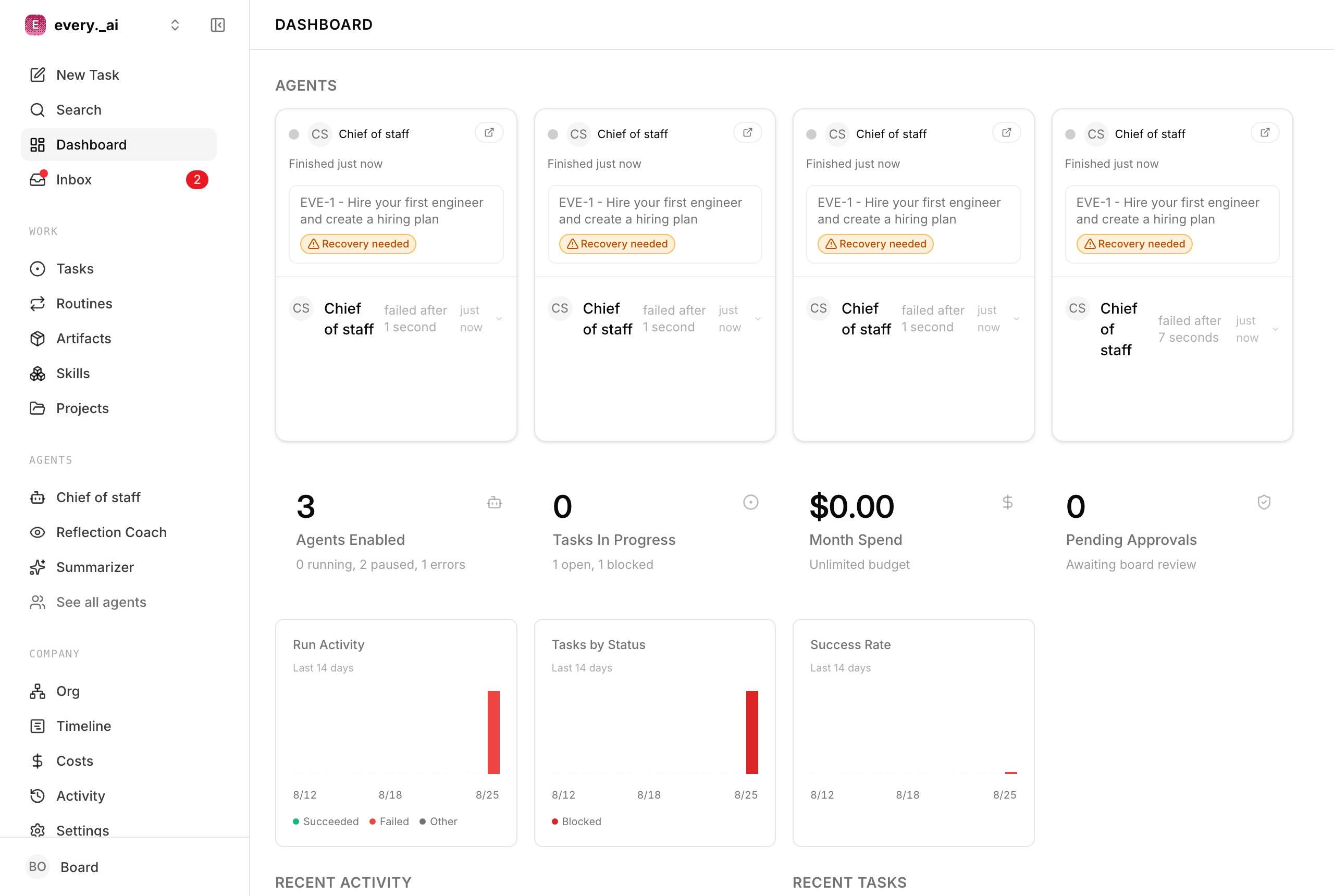
Task: Click the Activity history icon
Action: [38, 795]
